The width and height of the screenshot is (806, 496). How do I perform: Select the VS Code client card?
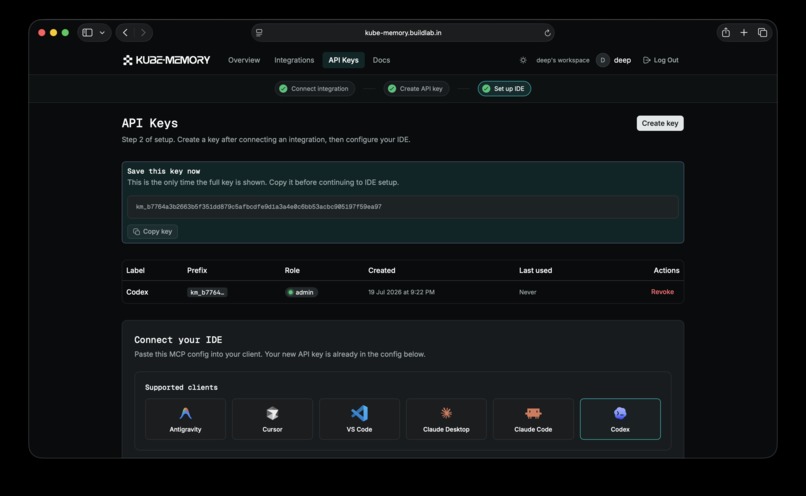pyautogui.click(x=359, y=419)
